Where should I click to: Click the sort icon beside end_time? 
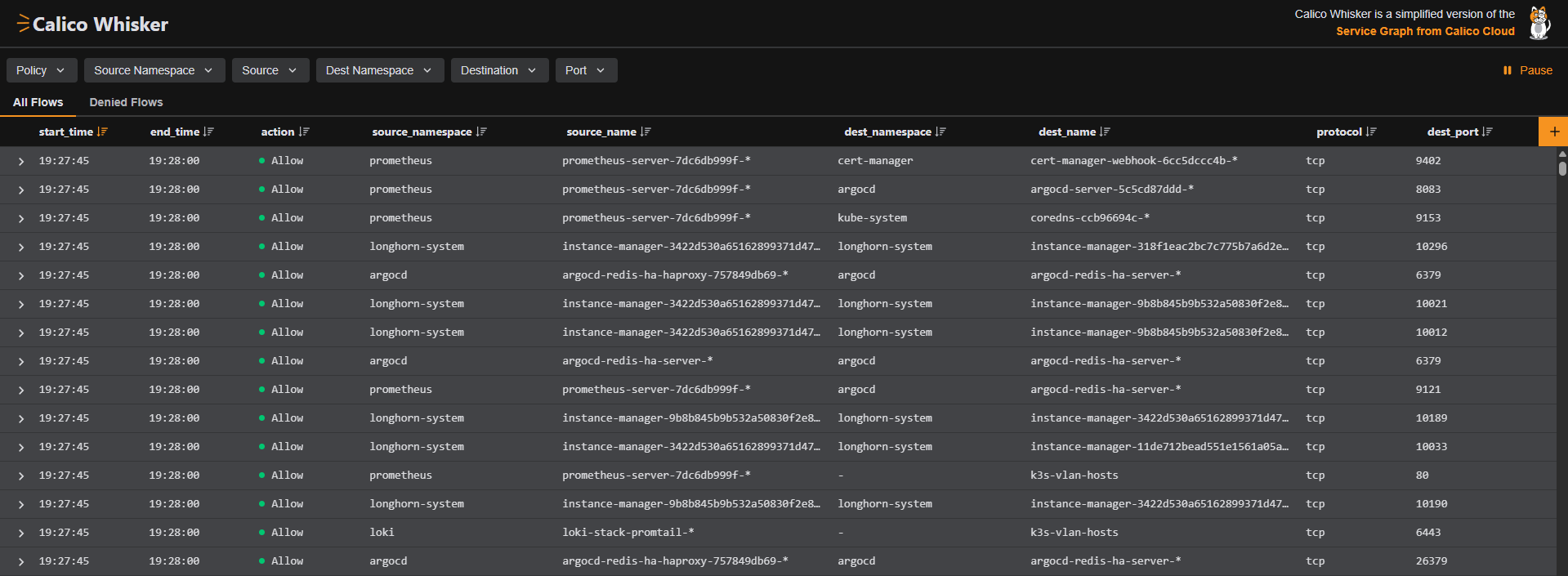208,132
